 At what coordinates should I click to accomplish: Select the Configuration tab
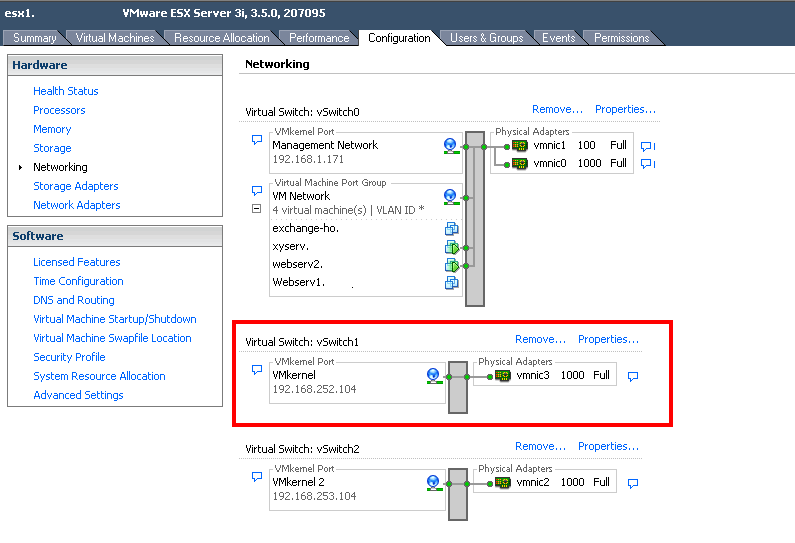click(399, 38)
